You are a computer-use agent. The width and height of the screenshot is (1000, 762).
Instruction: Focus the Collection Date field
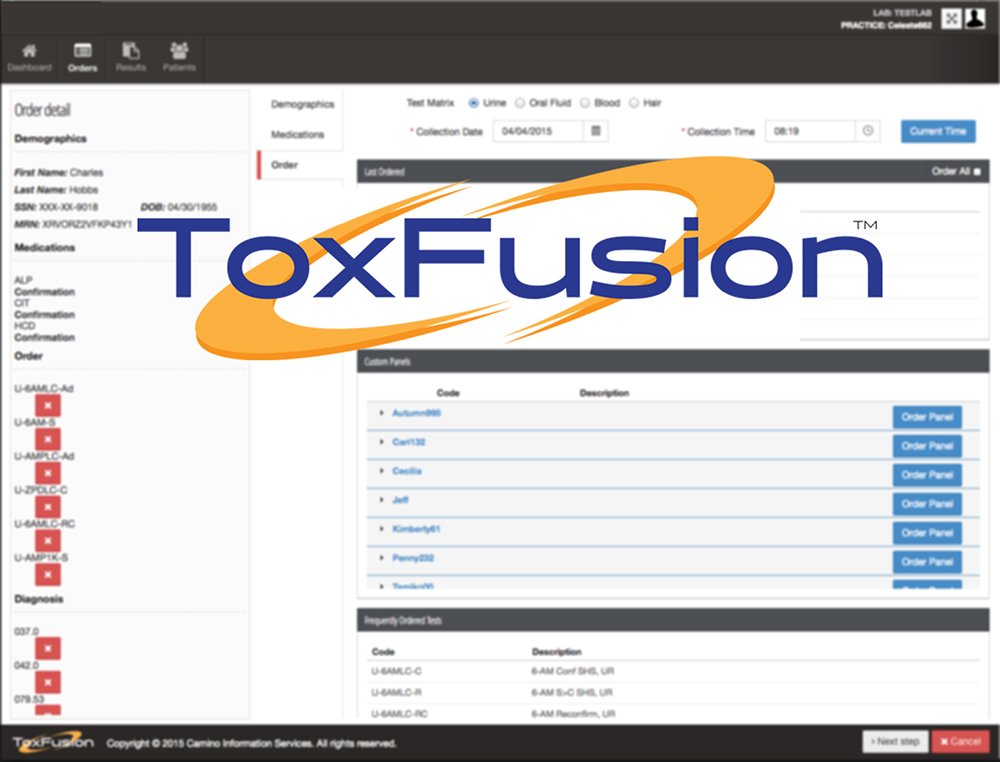tap(538, 131)
